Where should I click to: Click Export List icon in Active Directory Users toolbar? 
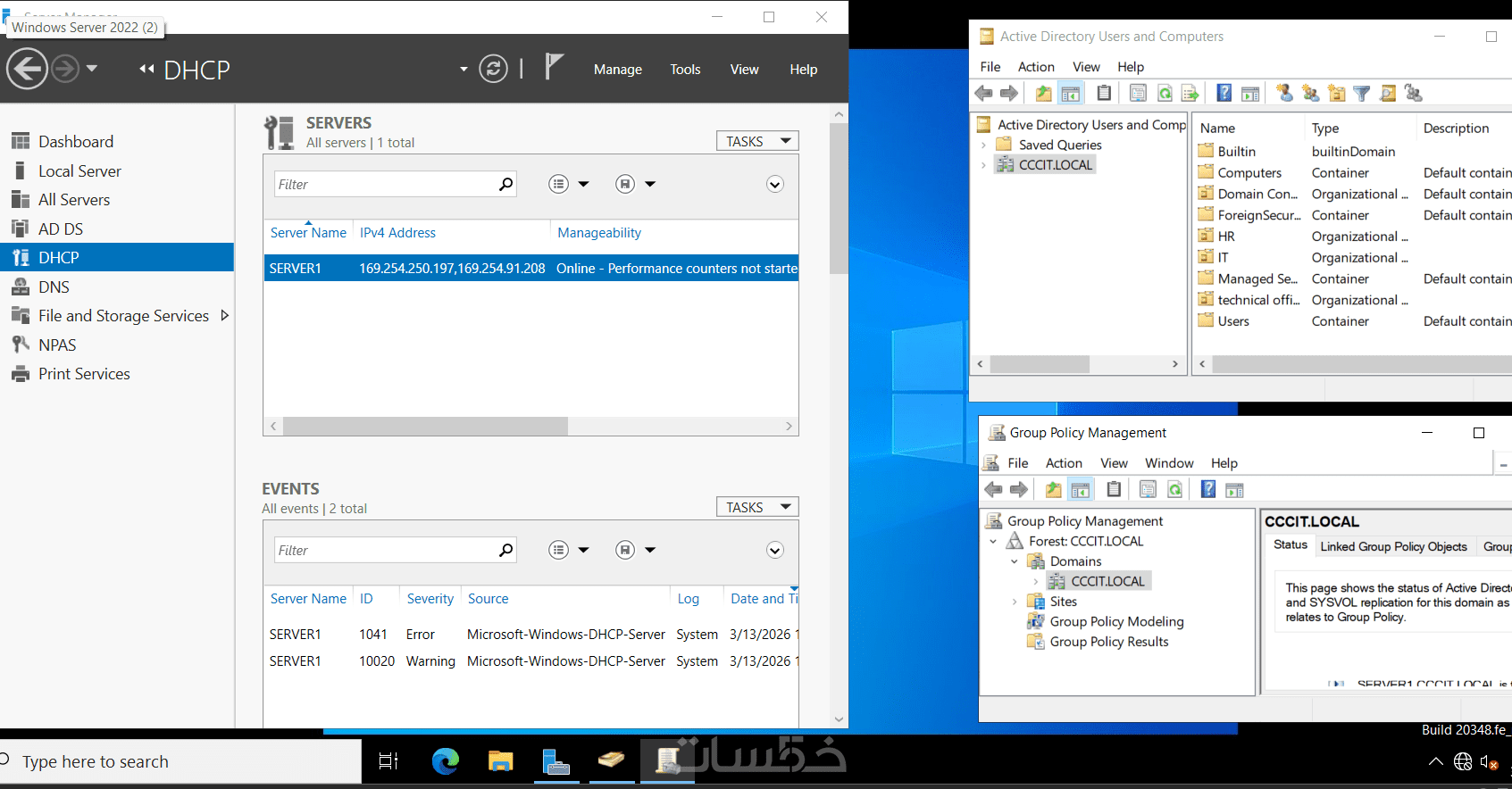point(1190,93)
